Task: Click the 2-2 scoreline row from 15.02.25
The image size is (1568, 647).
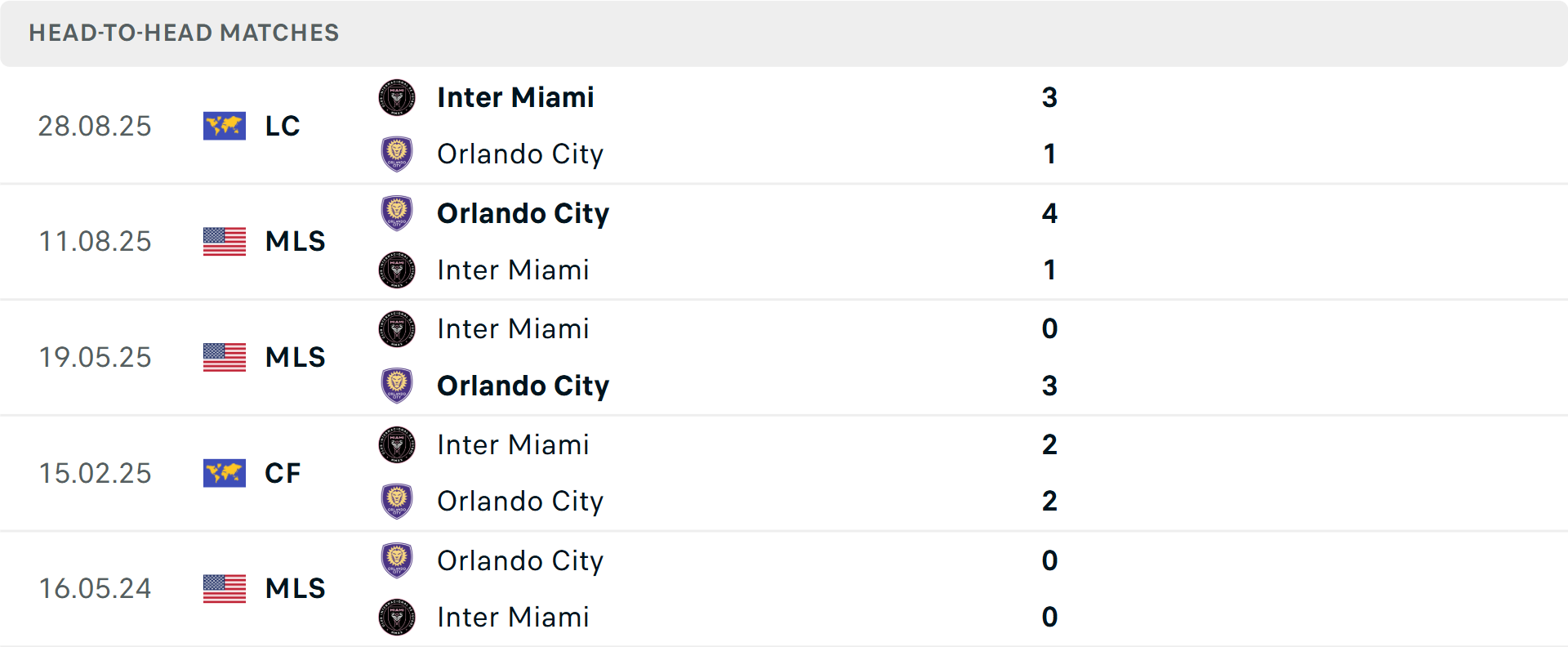Action: click(x=1049, y=473)
